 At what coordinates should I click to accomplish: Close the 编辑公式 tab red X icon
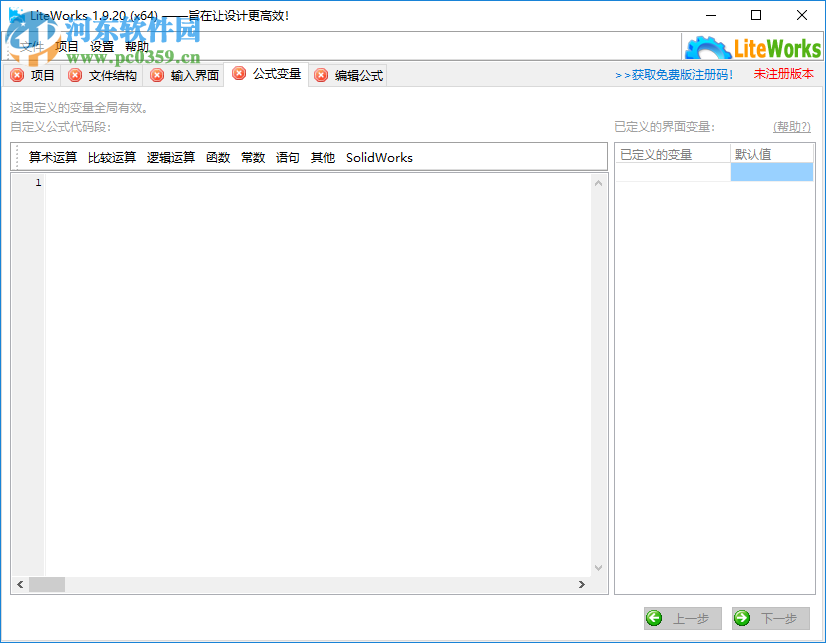[x=321, y=74]
